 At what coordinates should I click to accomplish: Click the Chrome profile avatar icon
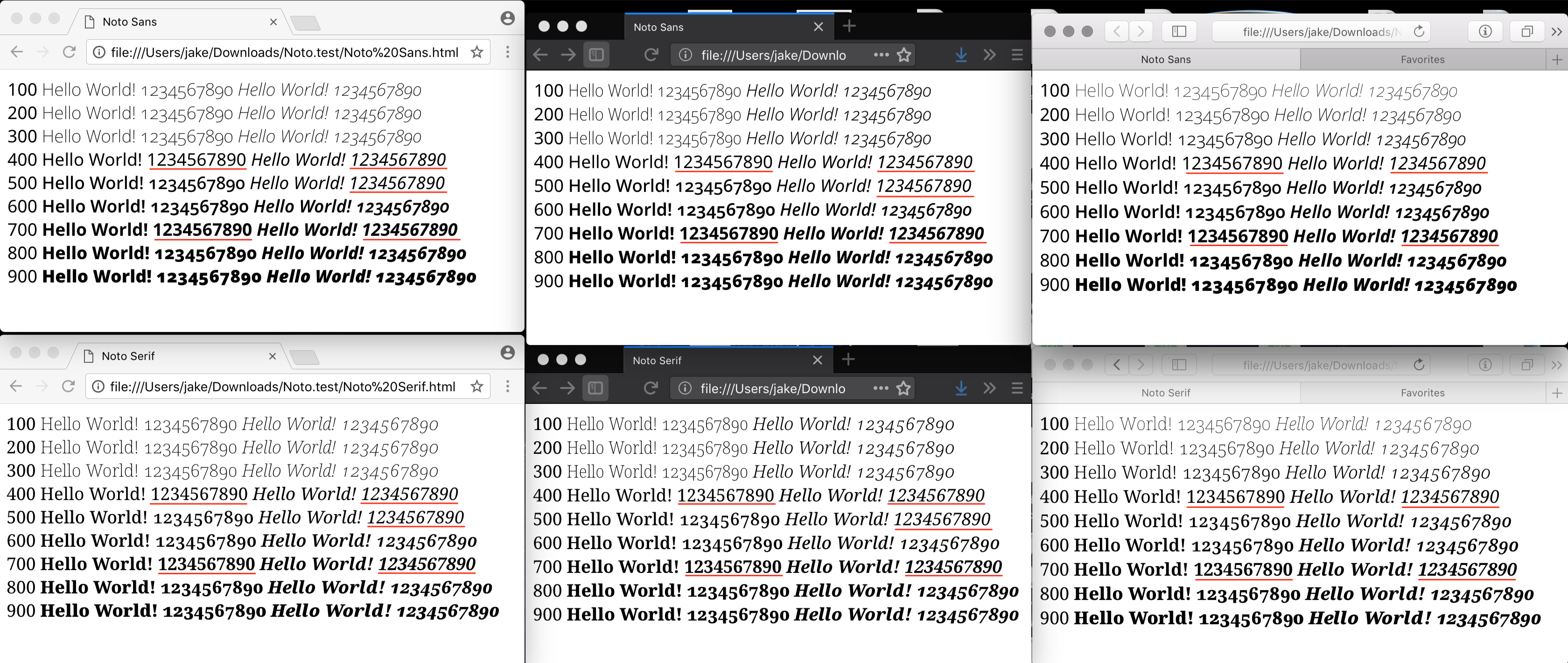point(507,19)
